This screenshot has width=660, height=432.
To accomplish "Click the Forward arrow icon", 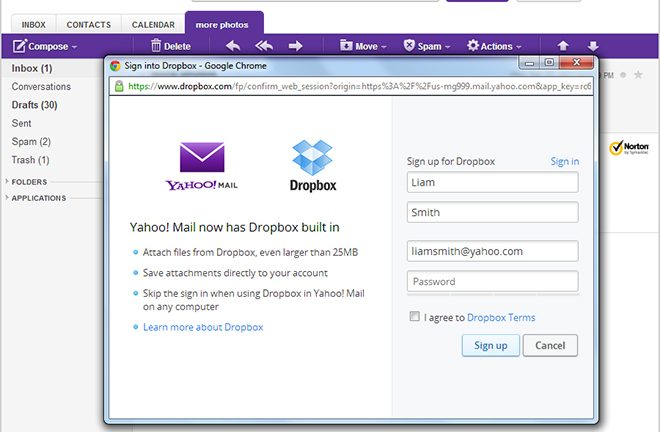I will (295, 45).
